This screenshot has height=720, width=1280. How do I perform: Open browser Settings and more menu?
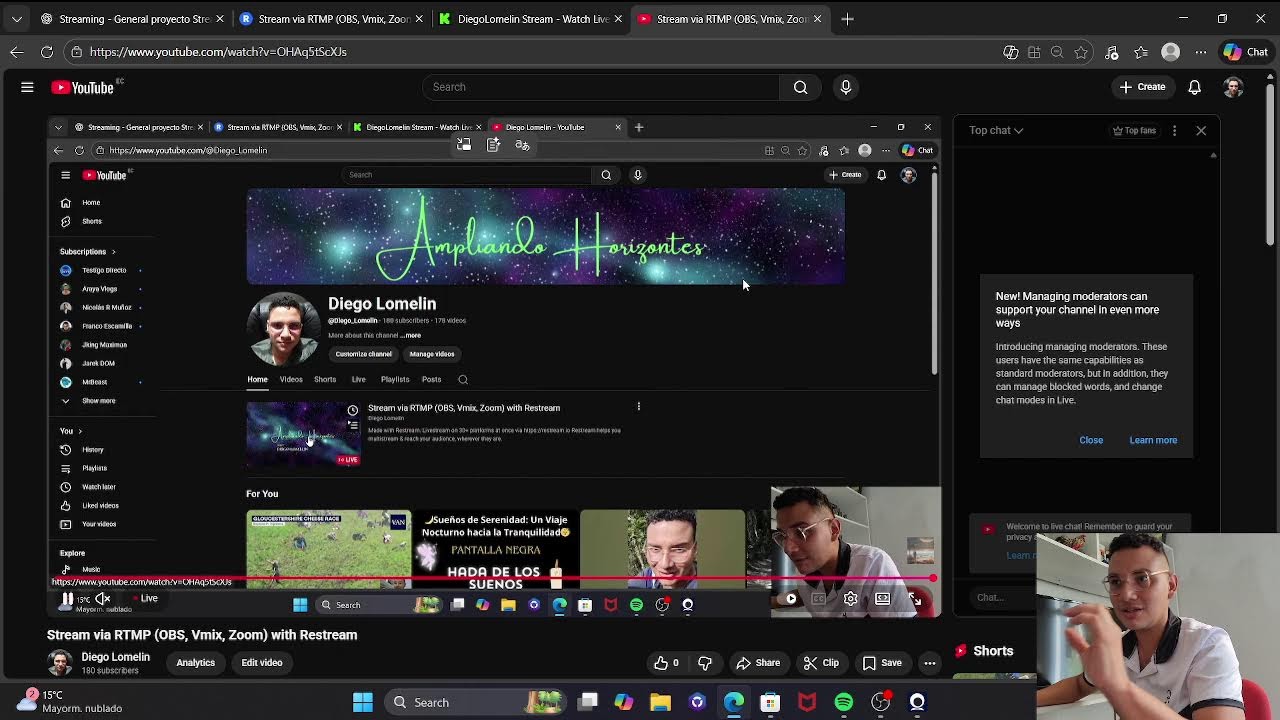[1201, 52]
